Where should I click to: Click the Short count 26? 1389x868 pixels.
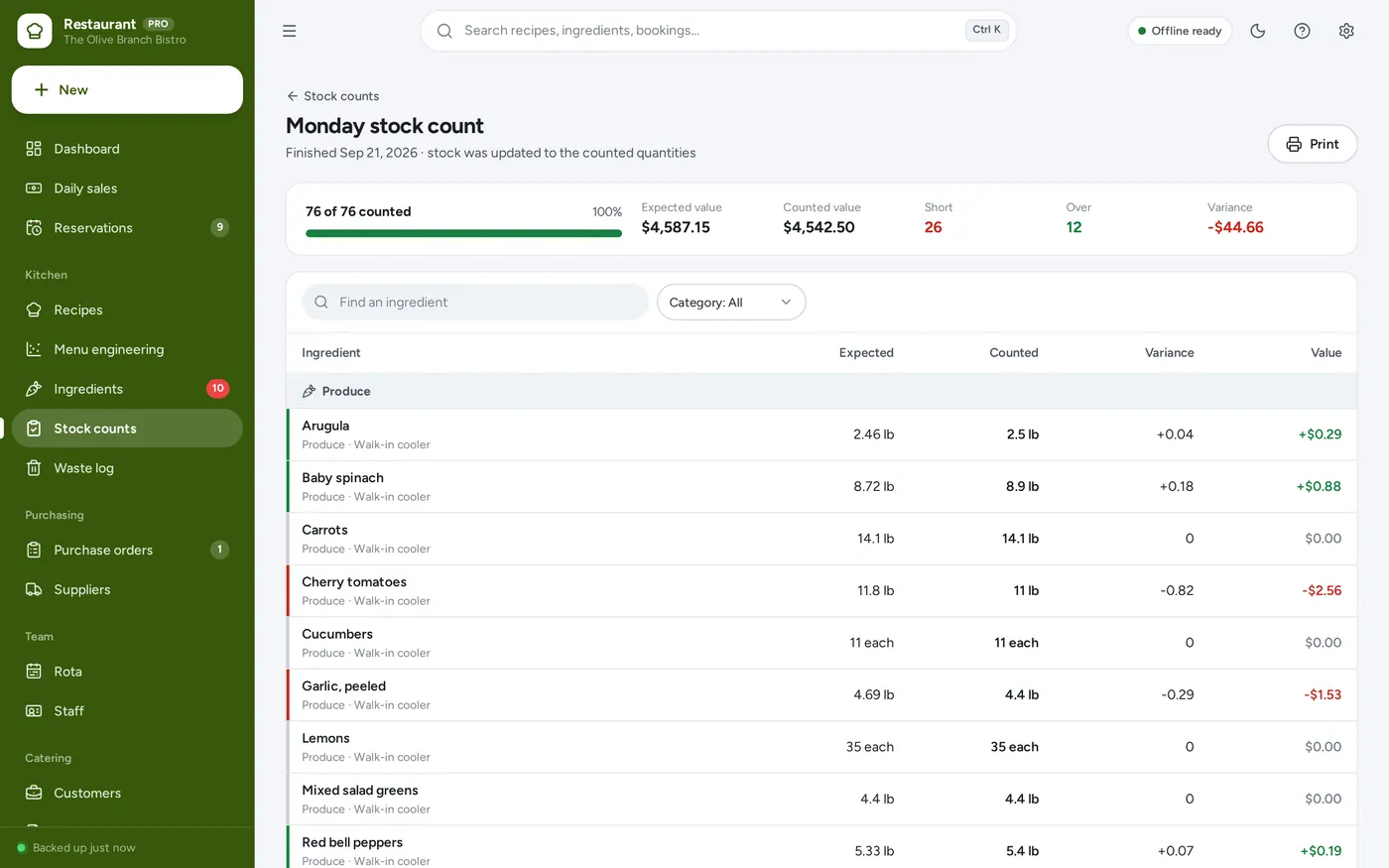(x=933, y=227)
